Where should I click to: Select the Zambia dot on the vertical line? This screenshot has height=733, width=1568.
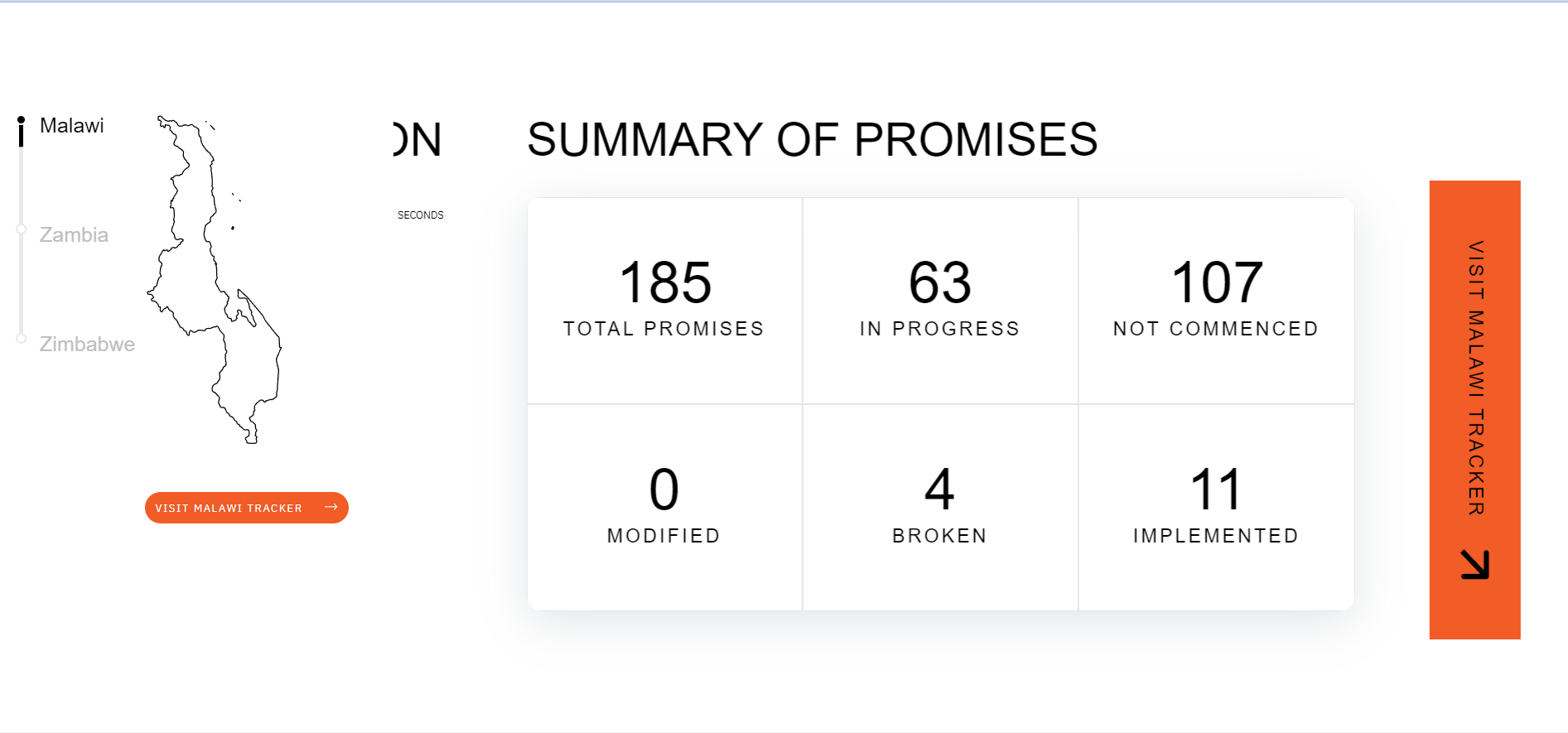(x=22, y=229)
